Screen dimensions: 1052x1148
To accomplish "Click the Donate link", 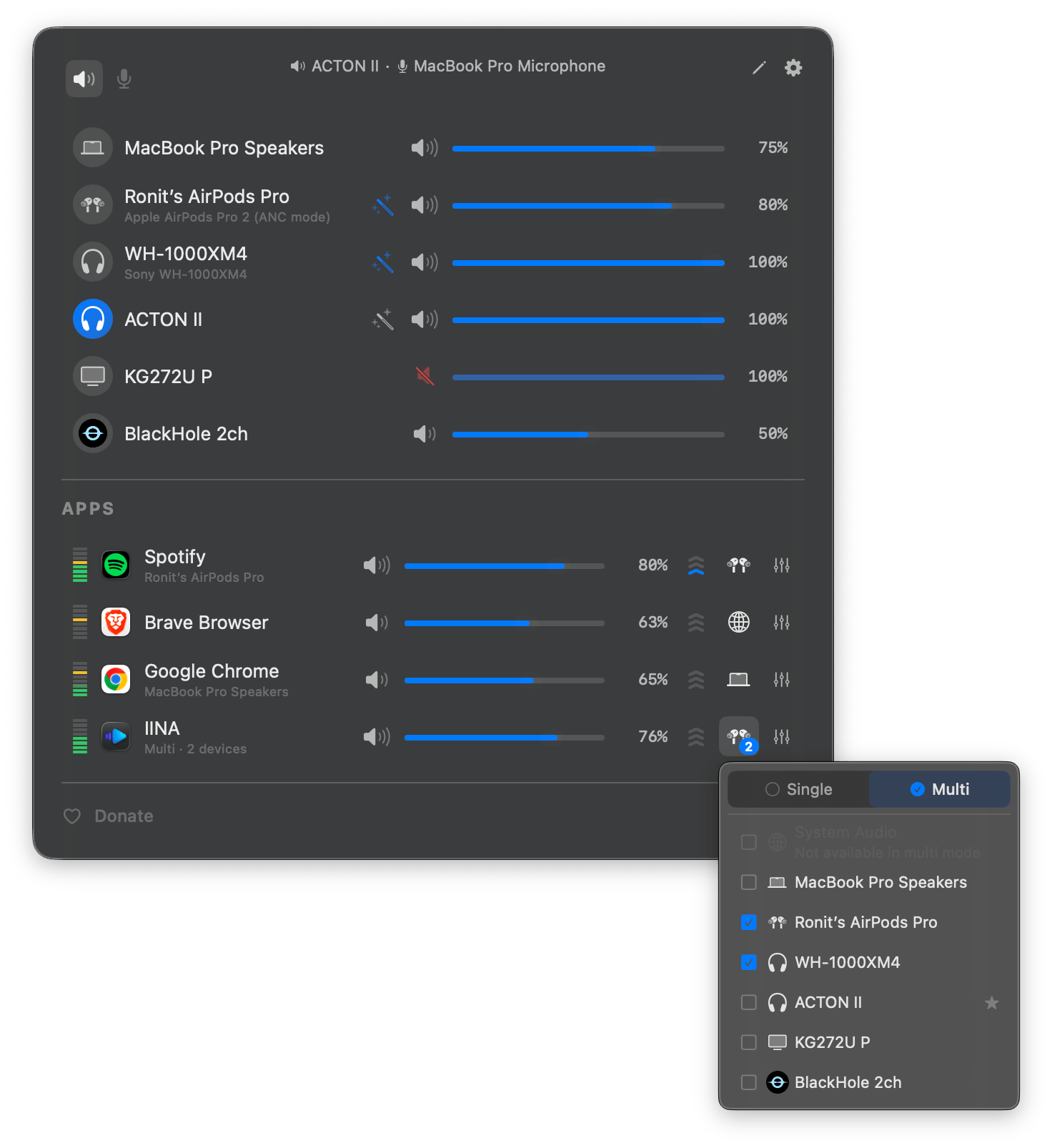I will [124, 816].
